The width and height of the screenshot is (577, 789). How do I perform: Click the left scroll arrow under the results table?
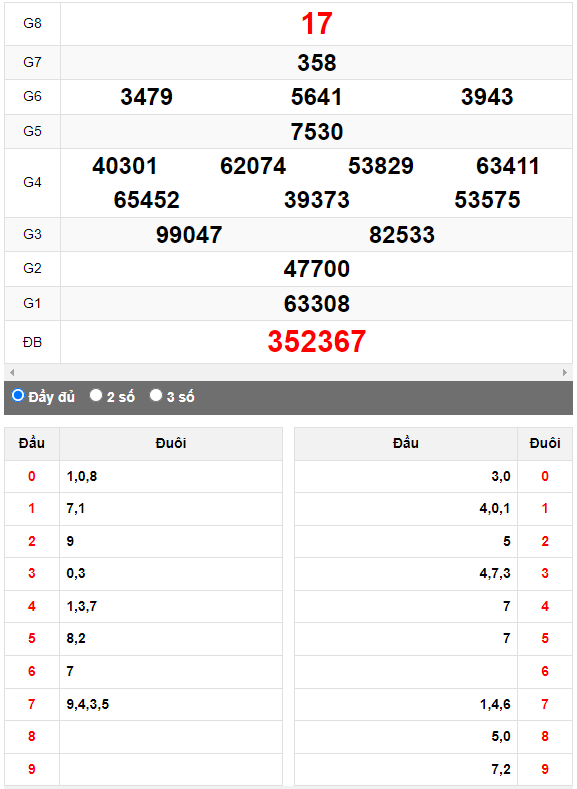coord(12,372)
